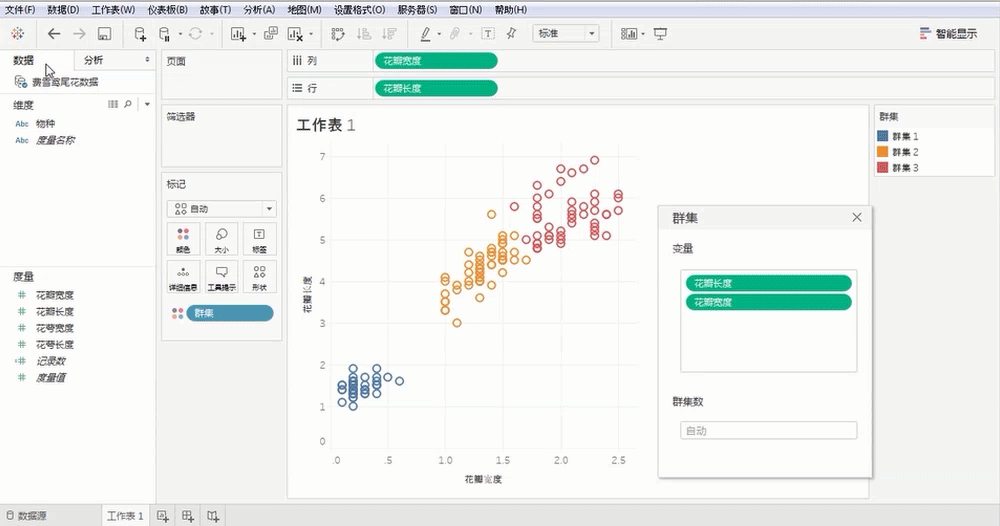Click the Presentation Mode monitor icon
Image resolution: width=1000 pixels, height=526 pixels.
(x=660, y=33)
